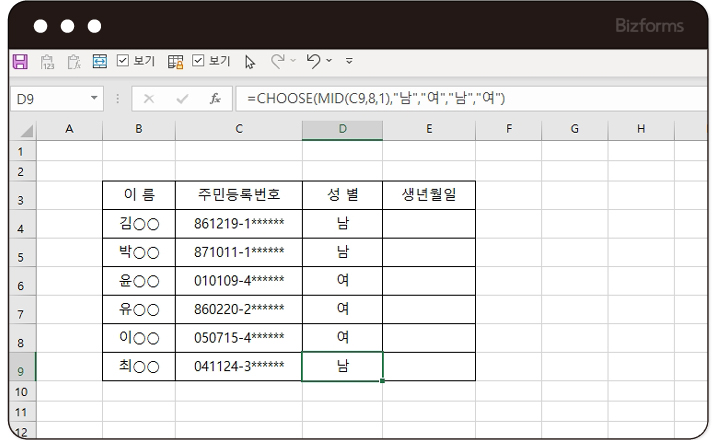This screenshot has width=715, height=440.
Task: Click cell with 010109-4******
Action: click(239, 281)
